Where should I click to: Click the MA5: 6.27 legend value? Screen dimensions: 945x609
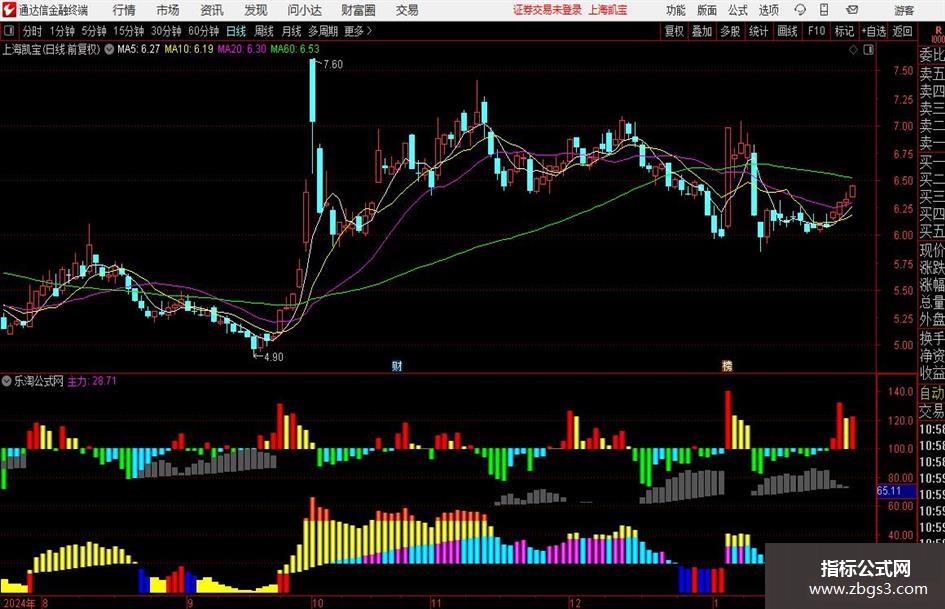click(x=139, y=49)
